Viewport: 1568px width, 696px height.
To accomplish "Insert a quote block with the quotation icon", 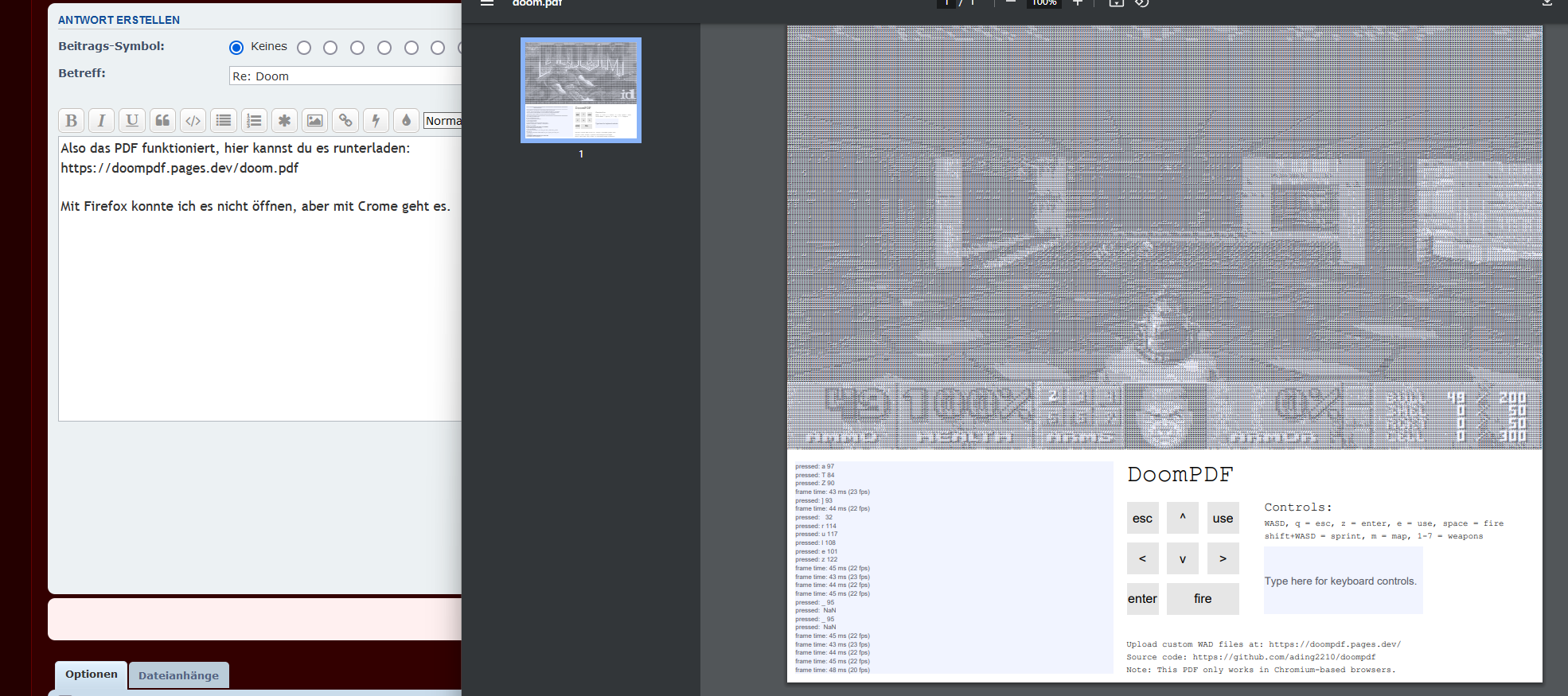I will pos(162,121).
